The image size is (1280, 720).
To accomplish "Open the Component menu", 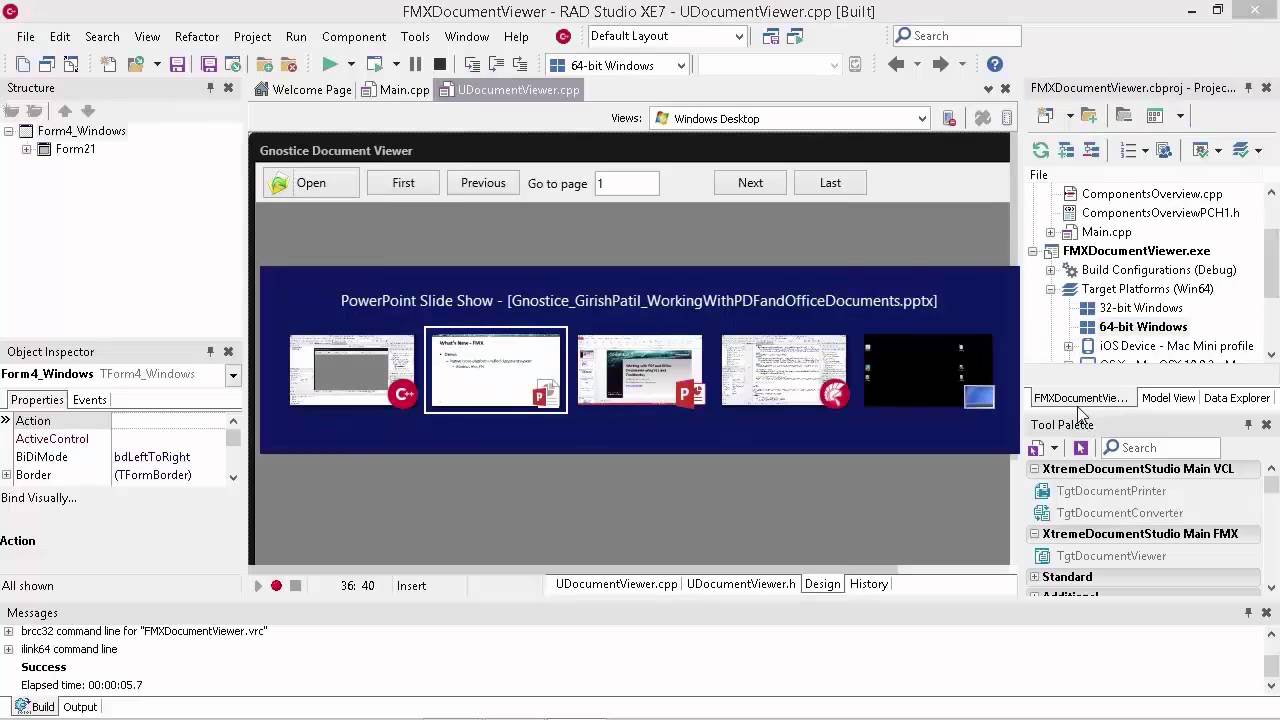I will 354,36.
